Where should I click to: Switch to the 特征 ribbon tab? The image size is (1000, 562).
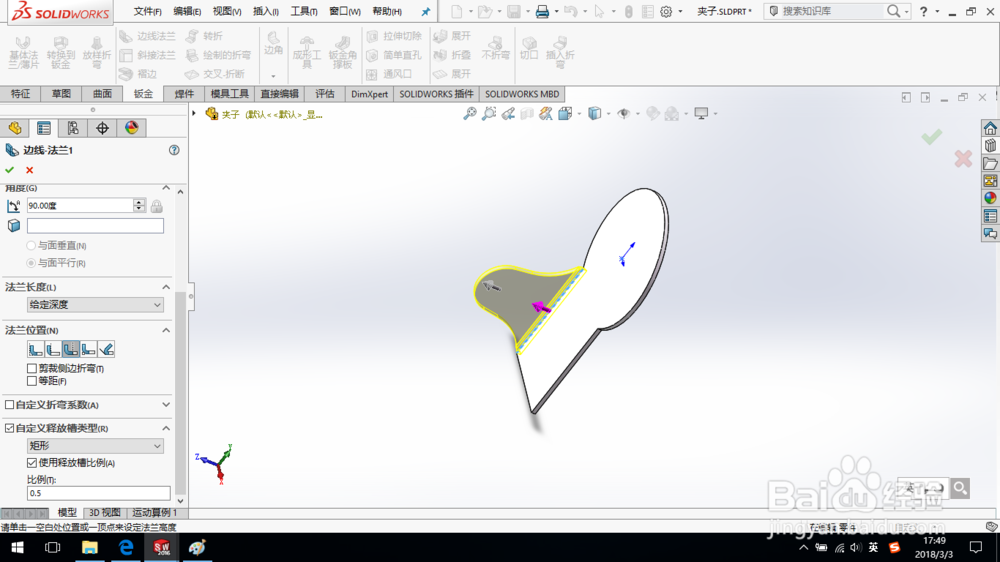(20, 94)
